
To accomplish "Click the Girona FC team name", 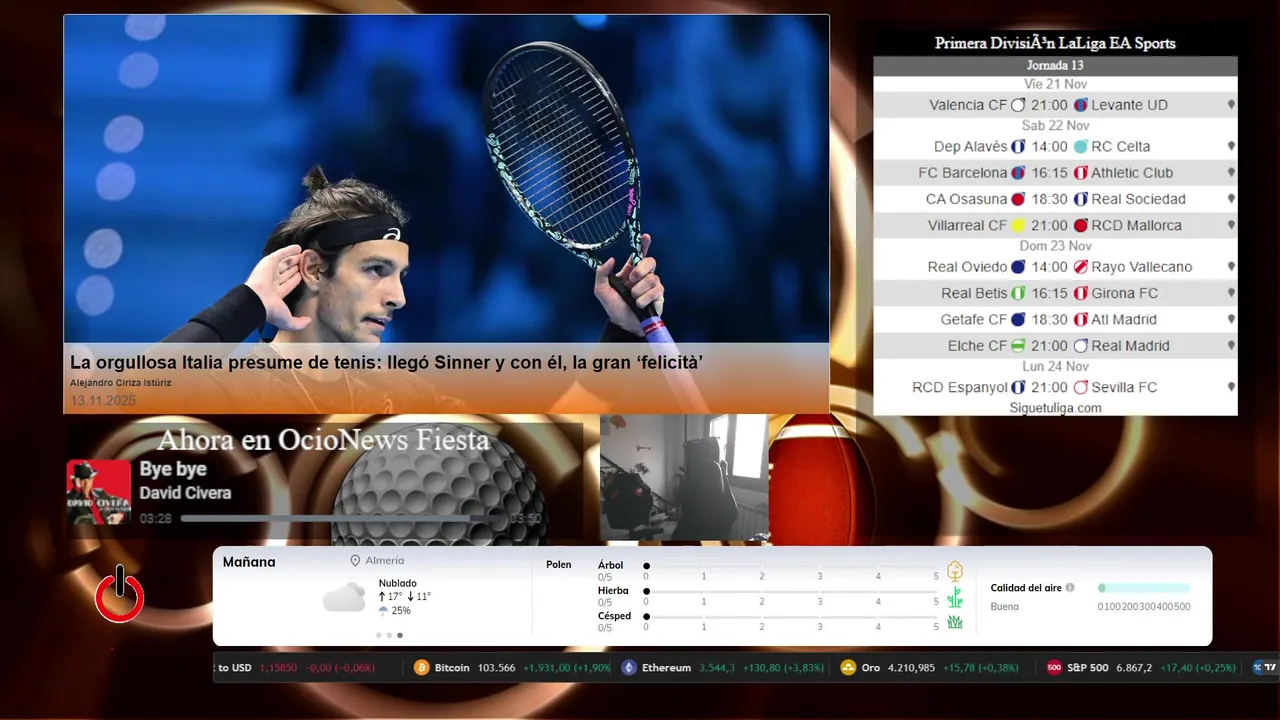I will pos(1124,294).
